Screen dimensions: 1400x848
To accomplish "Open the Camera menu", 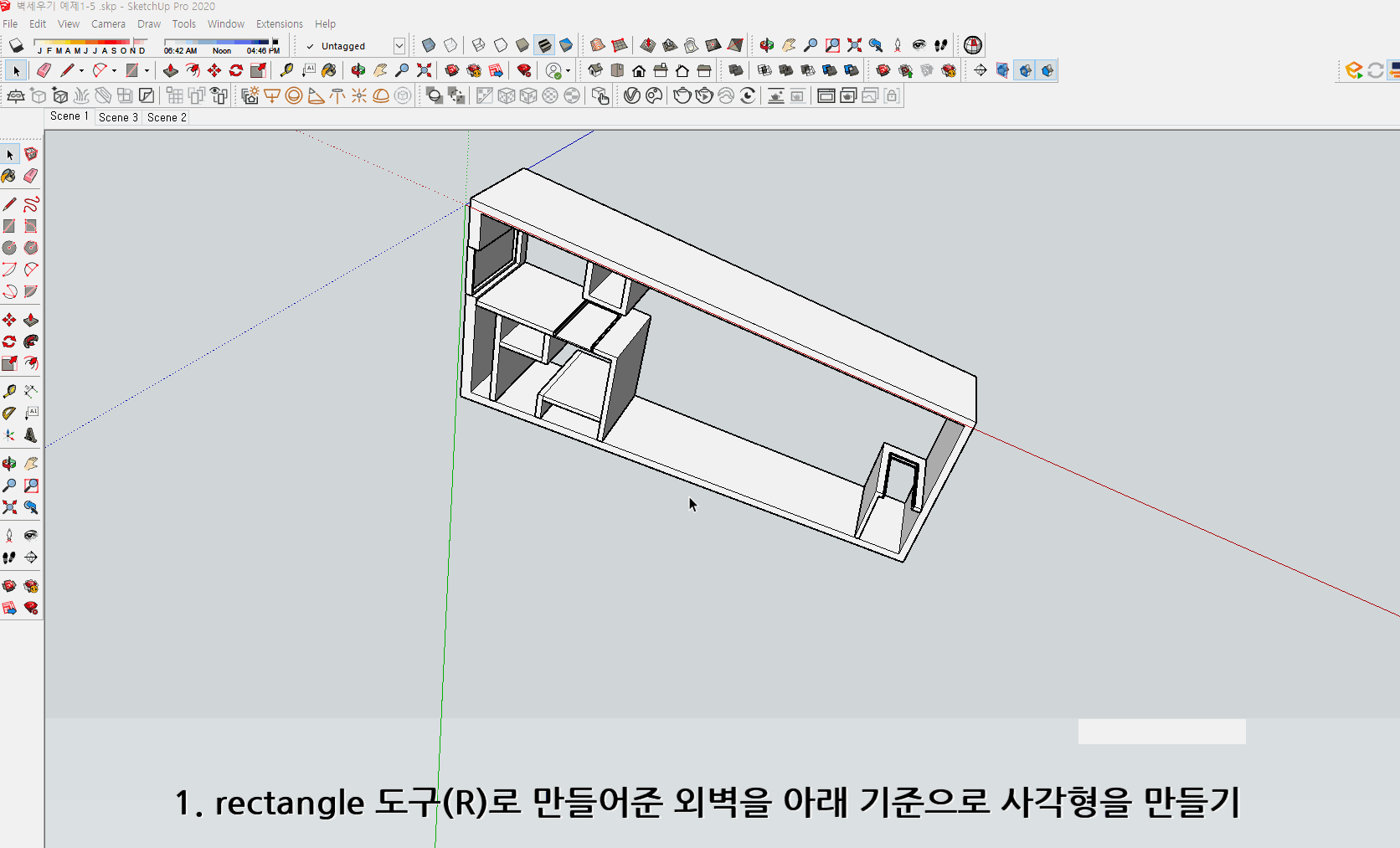I will click(108, 23).
